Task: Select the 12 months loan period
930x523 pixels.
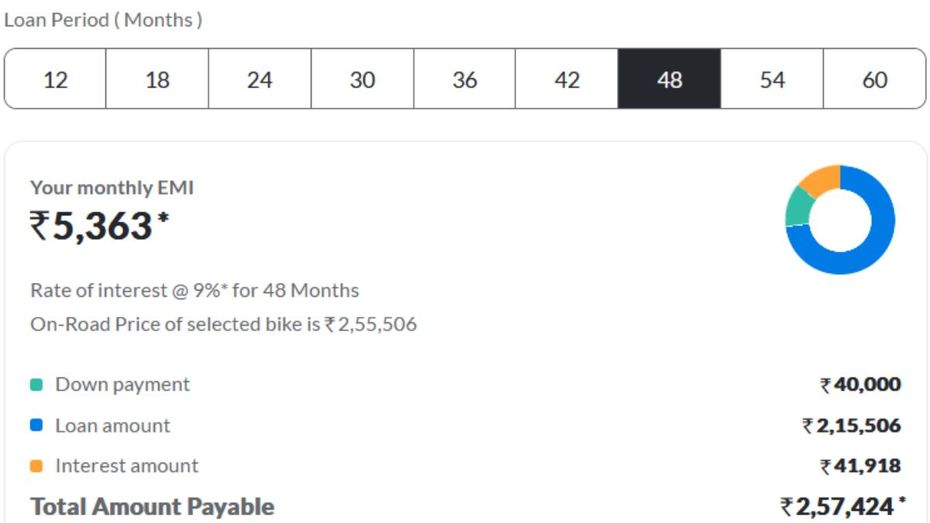Action: pos(55,79)
